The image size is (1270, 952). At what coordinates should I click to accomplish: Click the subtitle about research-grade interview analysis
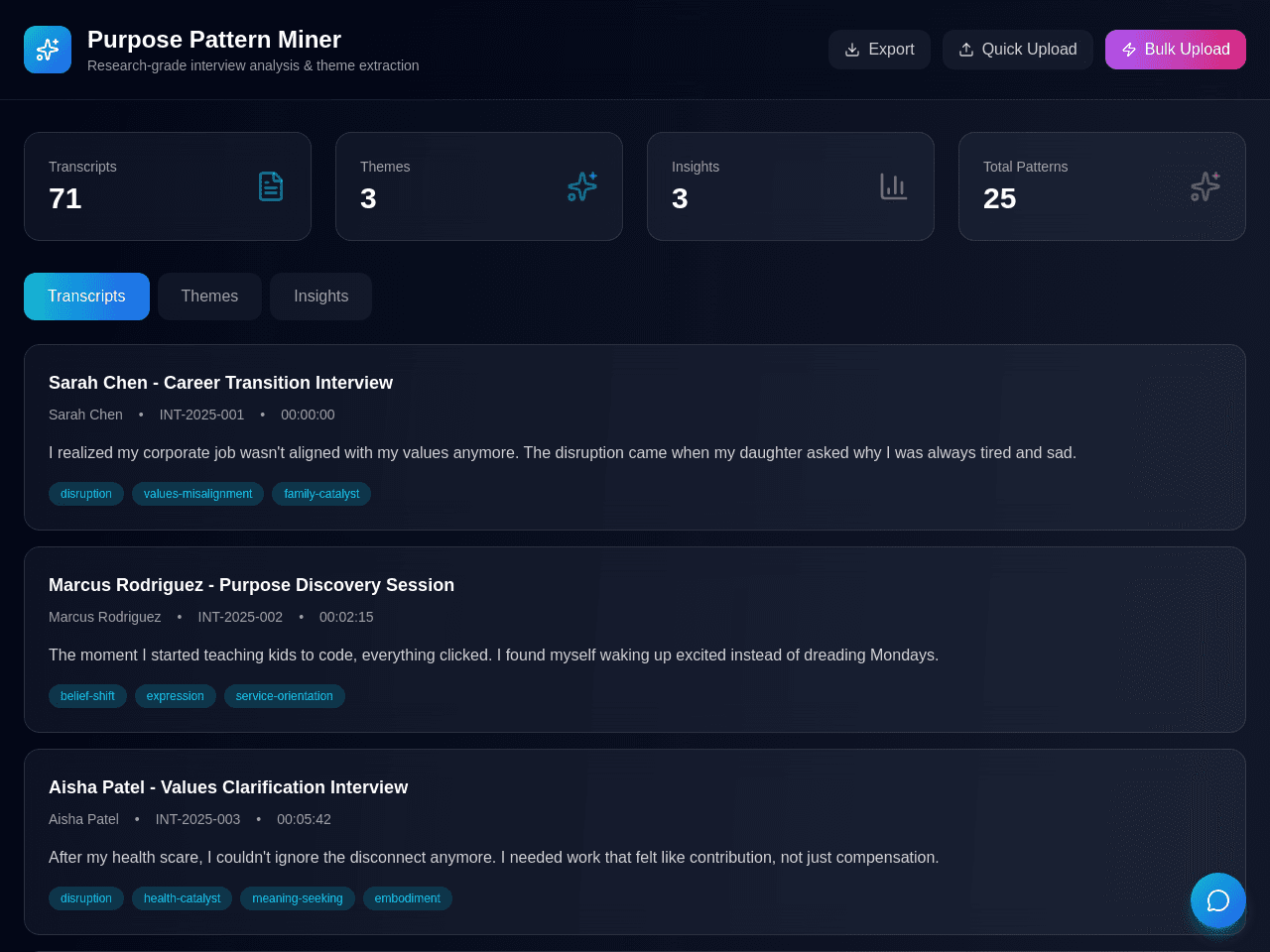point(253,65)
